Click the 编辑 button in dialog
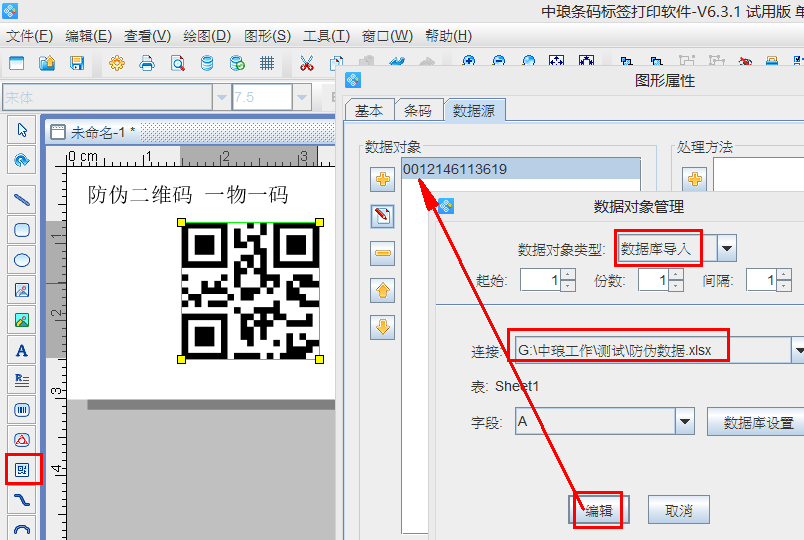Viewport: 804px width, 540px height. (598, 510)
